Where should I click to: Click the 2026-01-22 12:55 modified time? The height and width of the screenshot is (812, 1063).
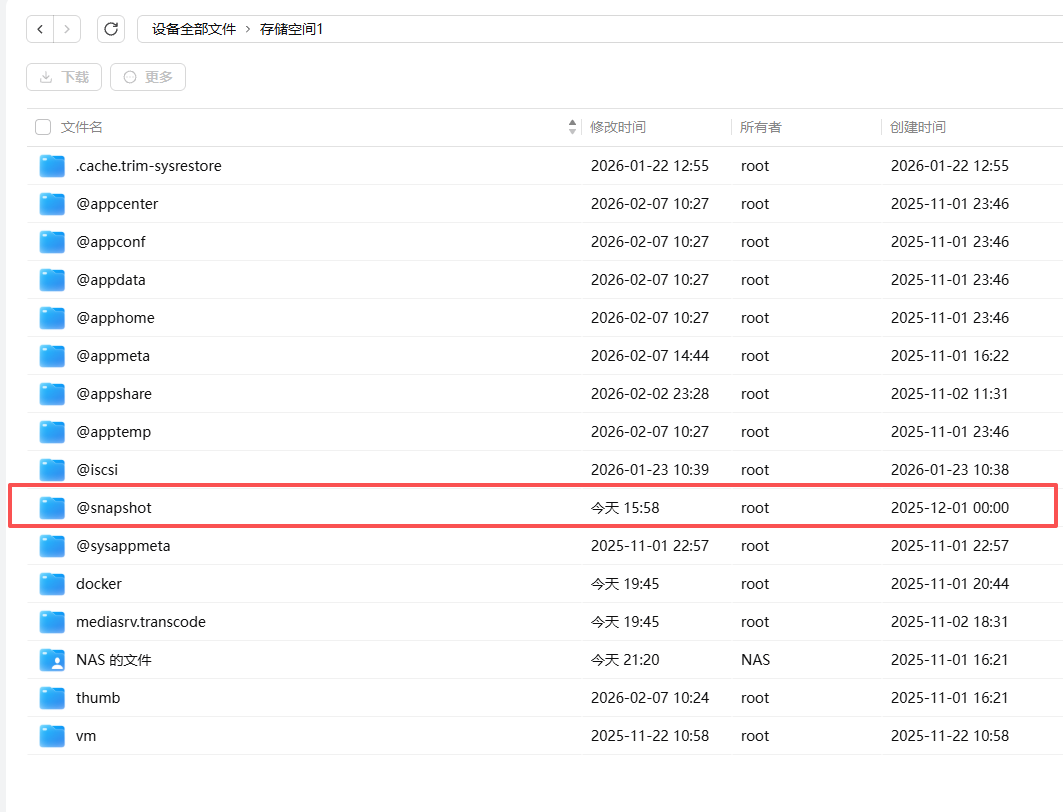pos(649,166)
